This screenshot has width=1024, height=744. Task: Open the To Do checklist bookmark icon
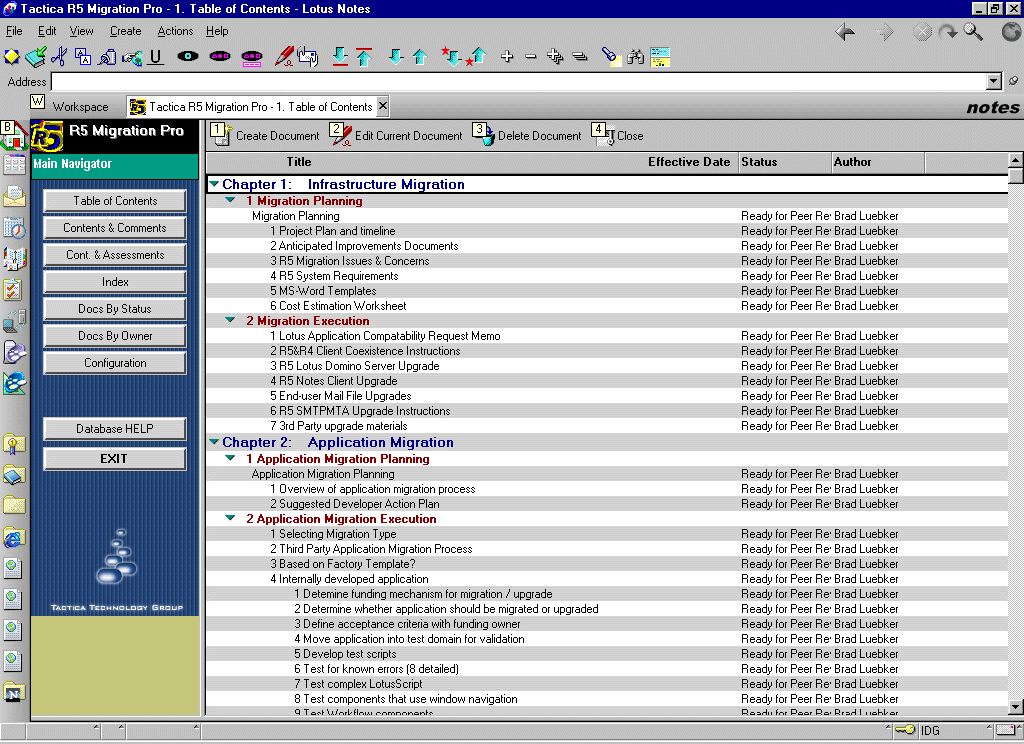click(x=13, y=289)
